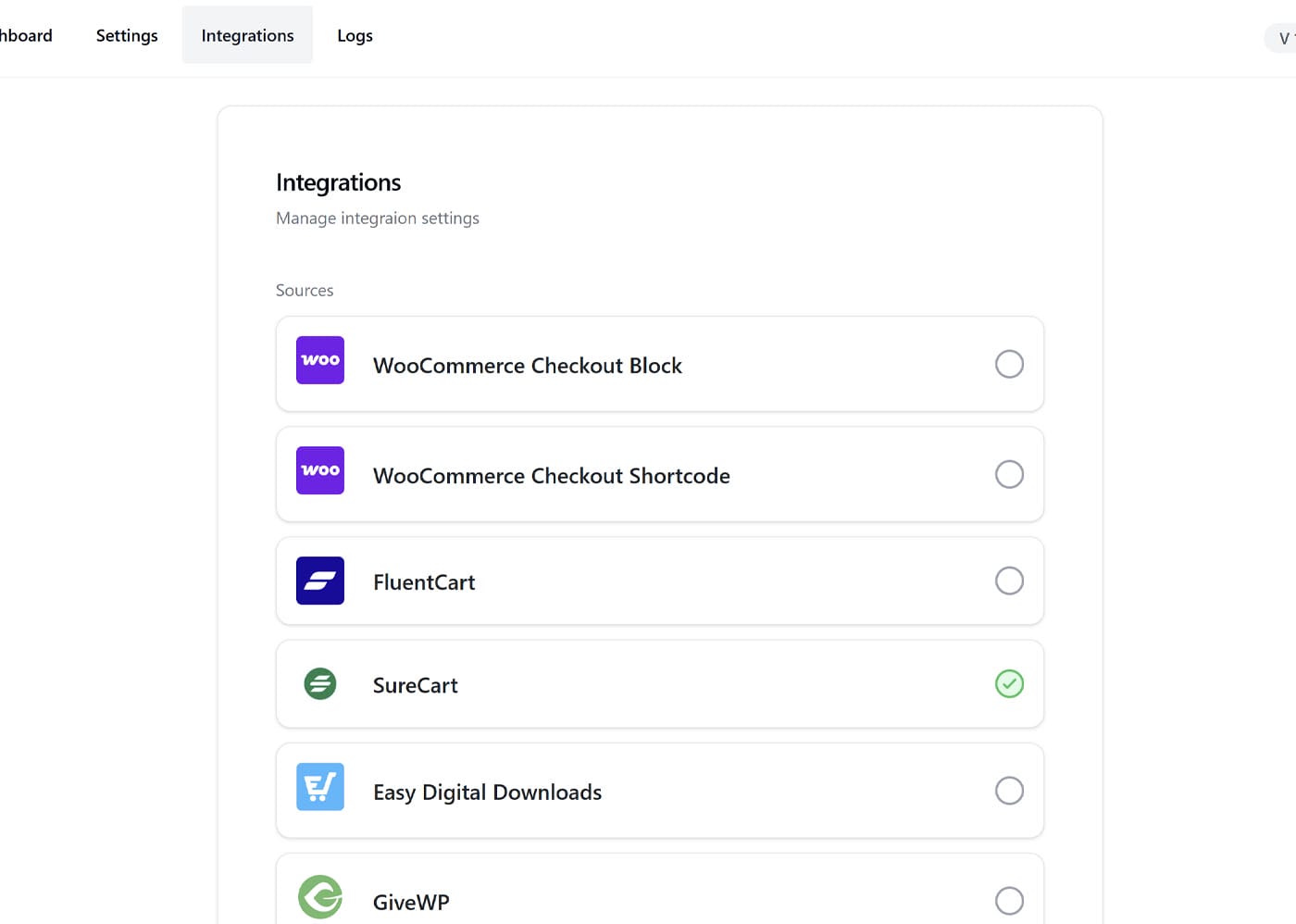Toggle the FluentCart integration circle

click(1009, 581)
